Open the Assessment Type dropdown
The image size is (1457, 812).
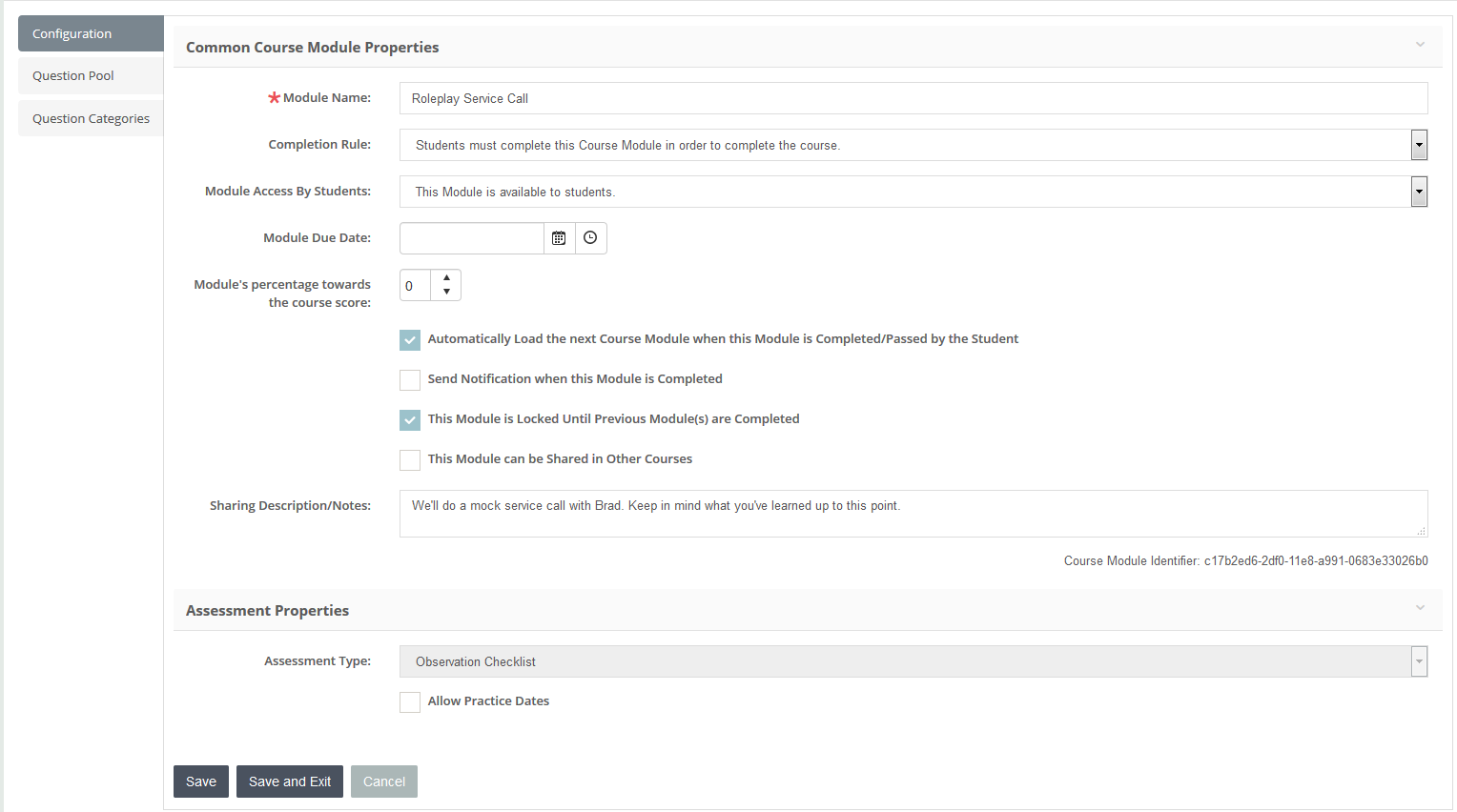[1418, 660]
